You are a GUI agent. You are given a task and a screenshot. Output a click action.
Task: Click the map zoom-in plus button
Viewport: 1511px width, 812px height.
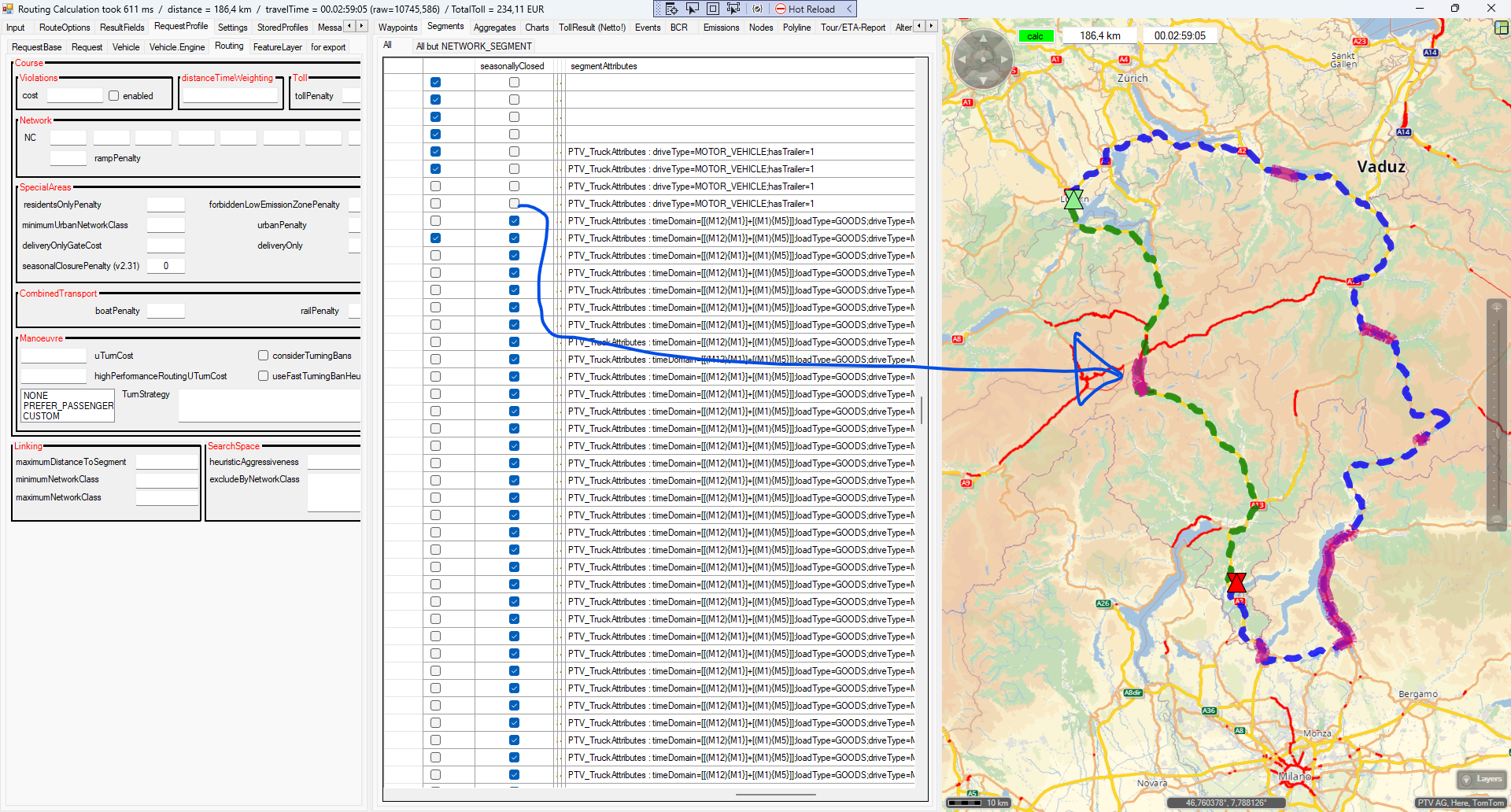(1497, 308)
